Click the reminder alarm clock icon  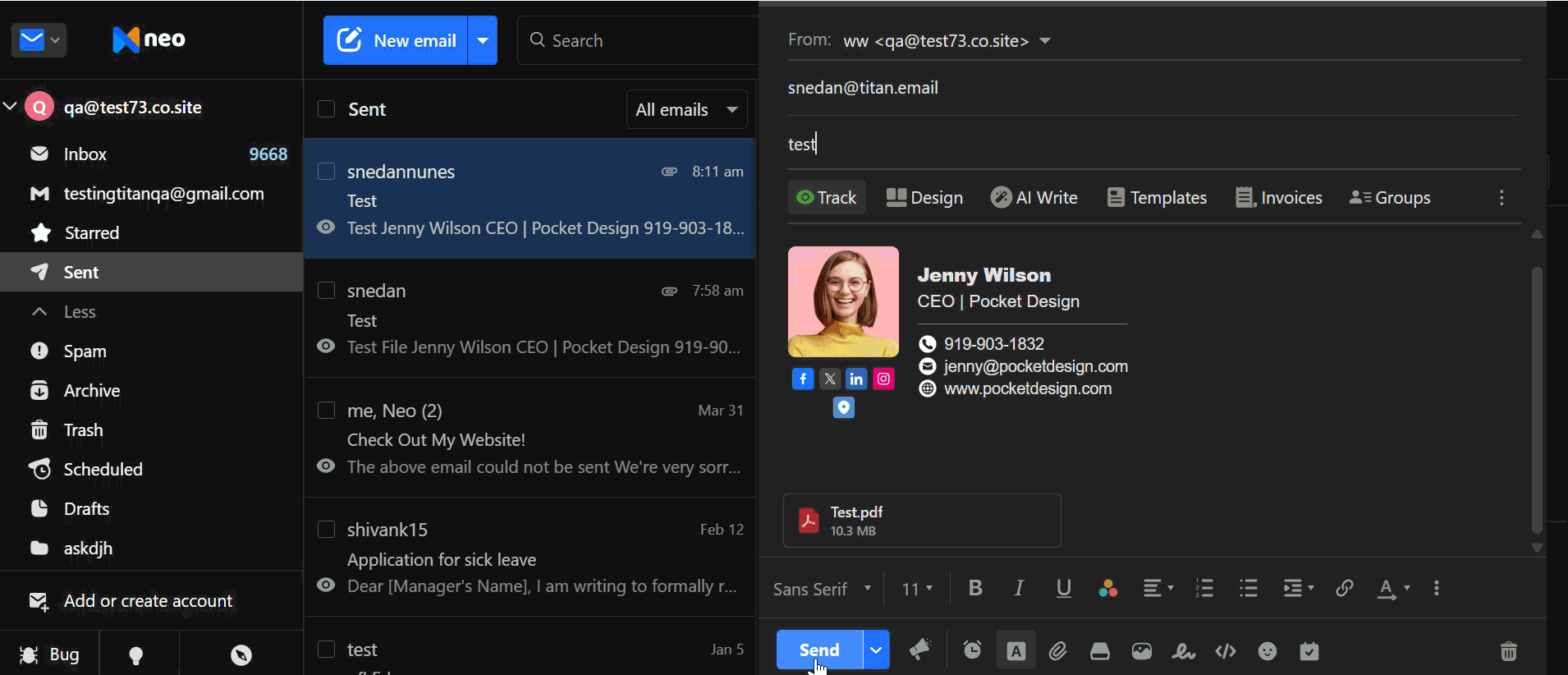click(972, 650)
